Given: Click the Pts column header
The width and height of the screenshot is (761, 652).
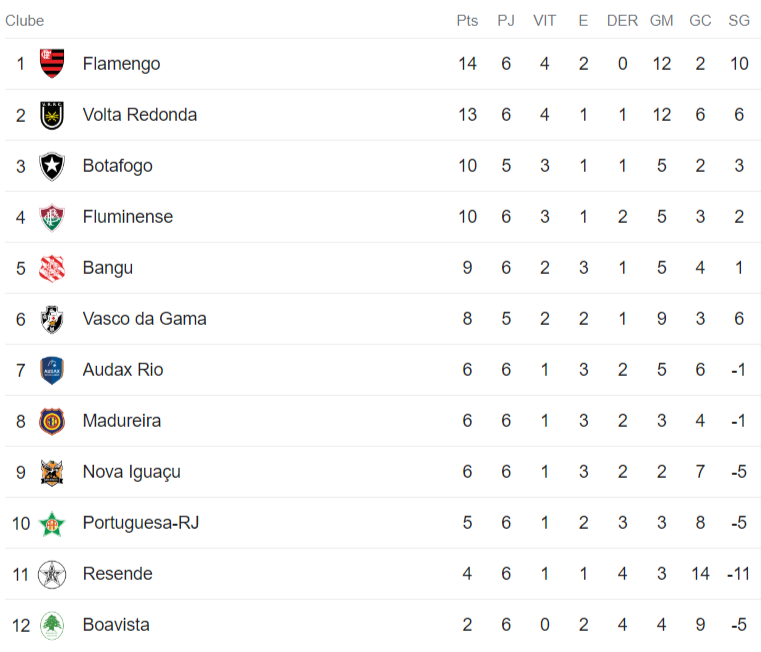Looking at the screenshot, I should (467, 21).
